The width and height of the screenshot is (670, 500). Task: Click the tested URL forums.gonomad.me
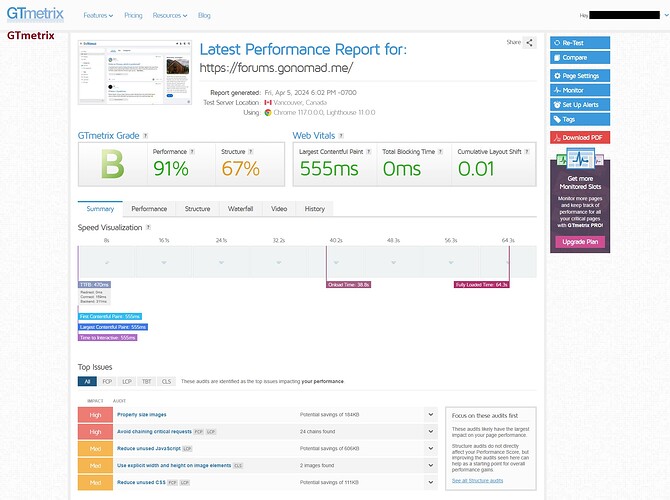click(x=276, y=68)
